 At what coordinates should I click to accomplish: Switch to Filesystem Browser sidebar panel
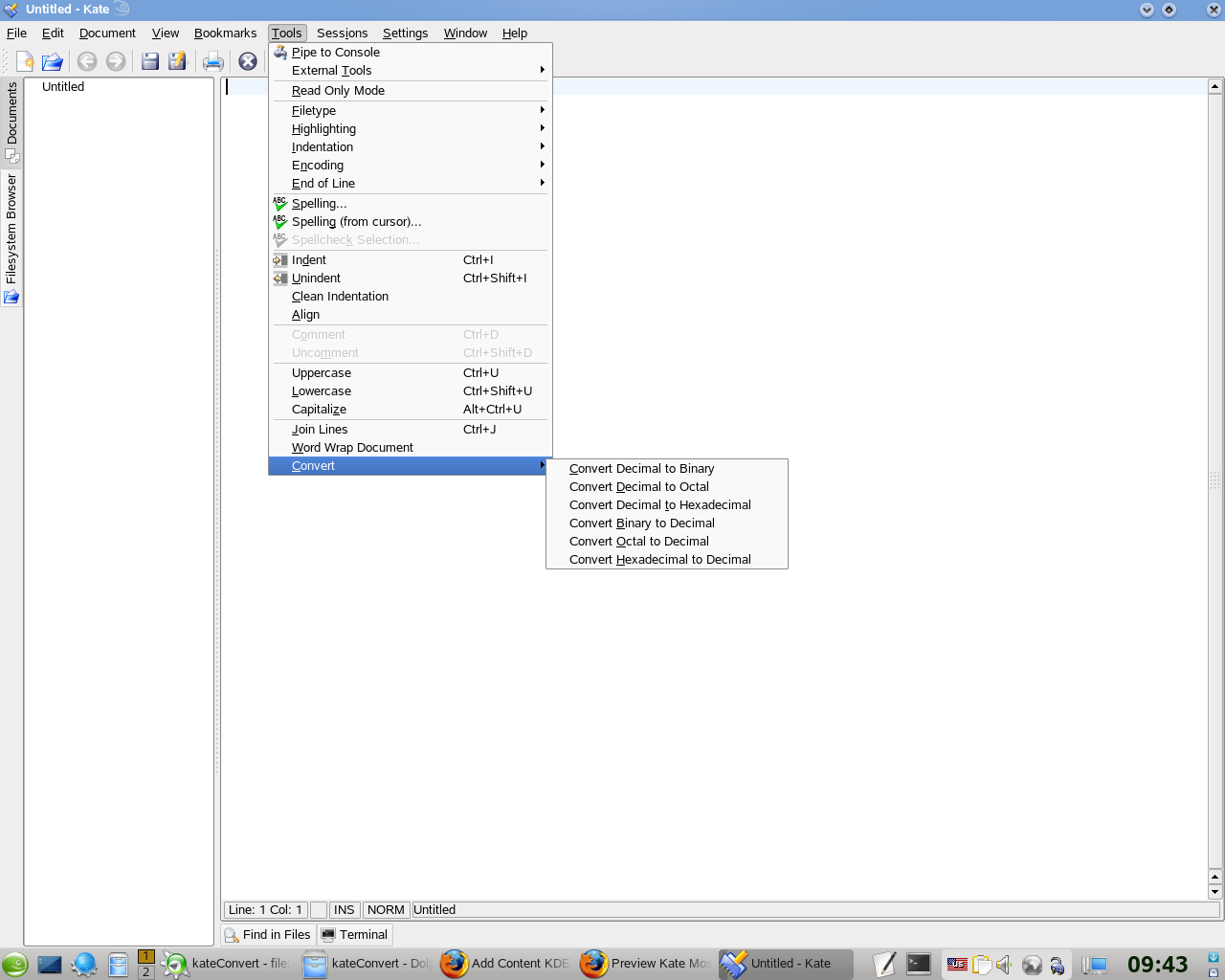(x=11, y=238)
